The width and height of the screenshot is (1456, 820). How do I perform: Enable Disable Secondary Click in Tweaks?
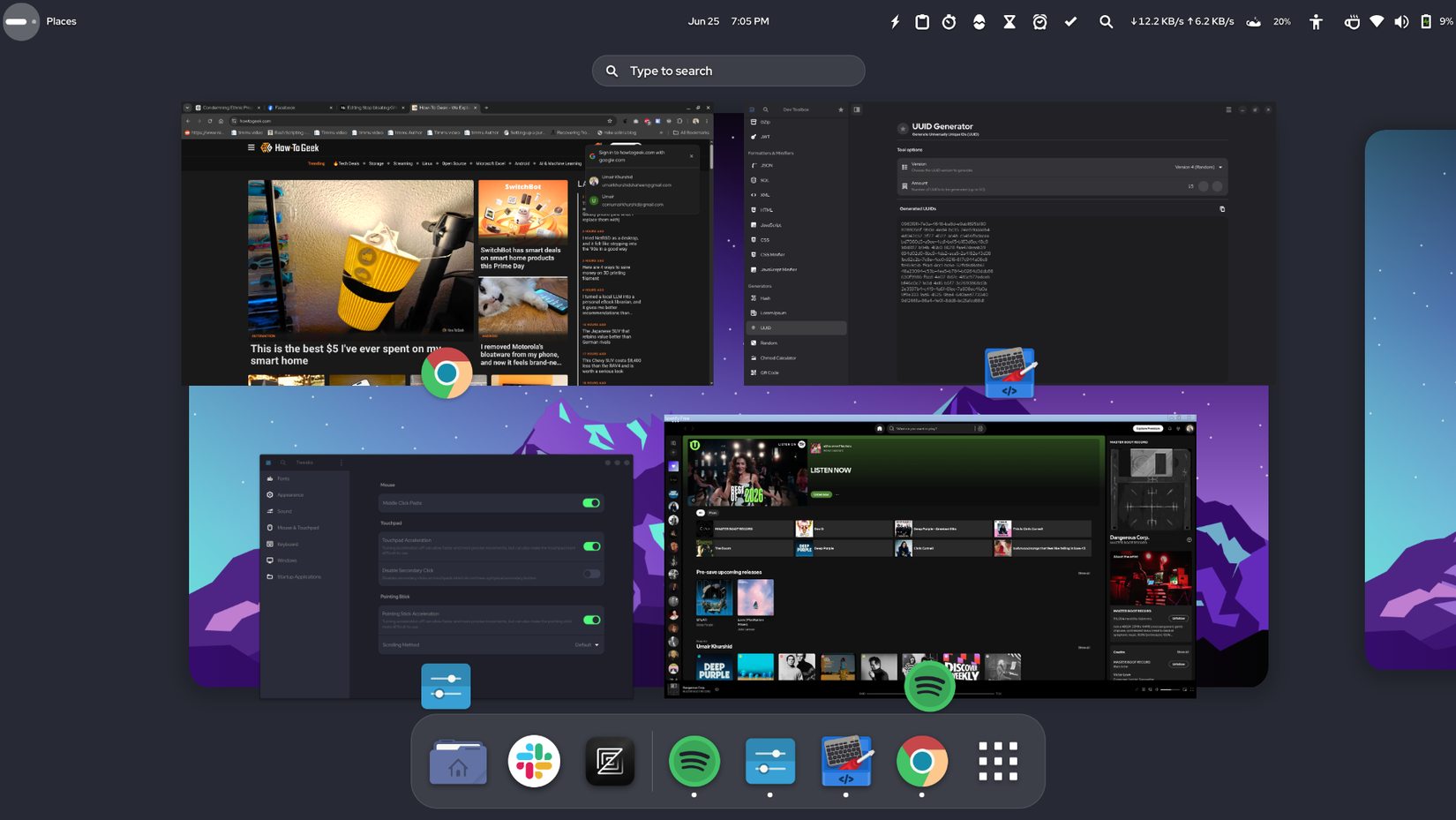point(591,574)
